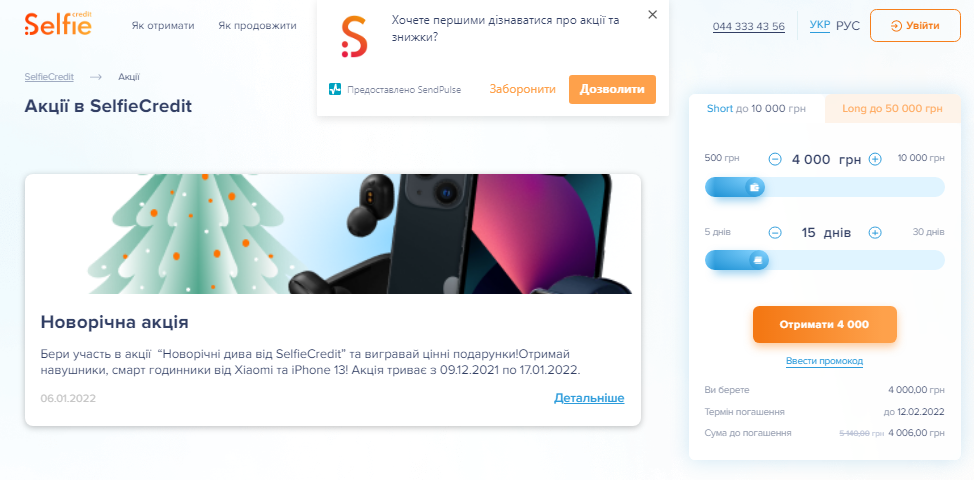Screen dimensions: 974x480
Task: Decrease loan amount with minus icon
Action: pos(775,160)
